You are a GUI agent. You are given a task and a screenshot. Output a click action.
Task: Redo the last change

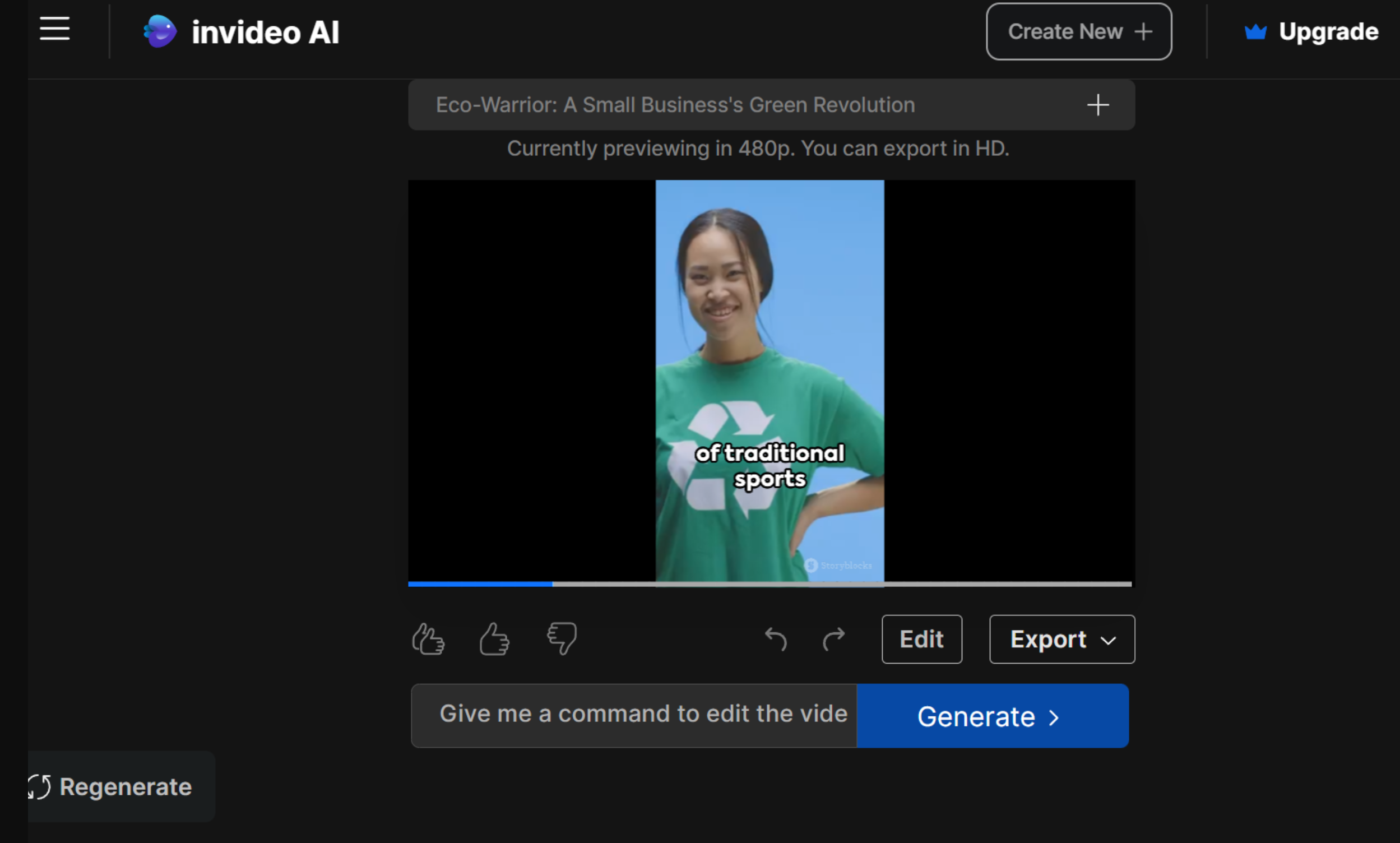[x=834, y=638]
